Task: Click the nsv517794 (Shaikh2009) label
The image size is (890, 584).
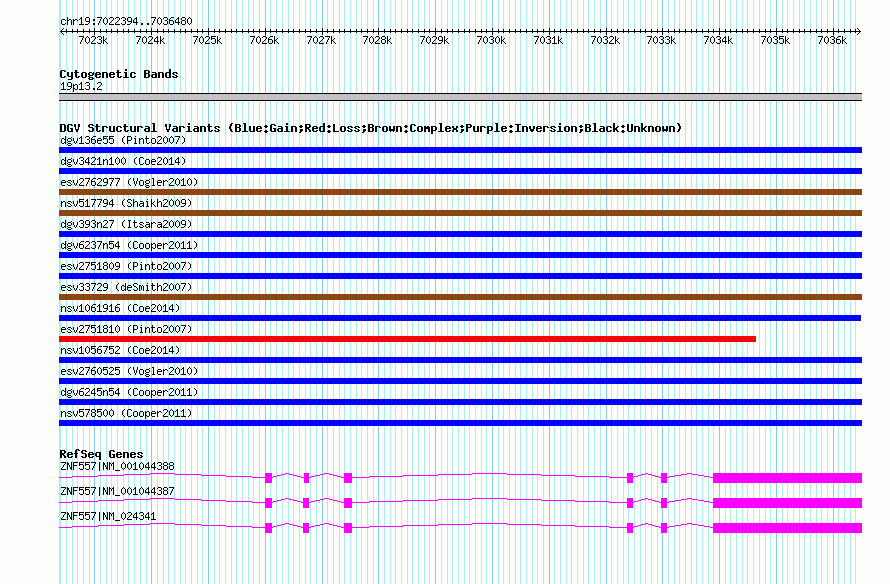Action: 126,203
